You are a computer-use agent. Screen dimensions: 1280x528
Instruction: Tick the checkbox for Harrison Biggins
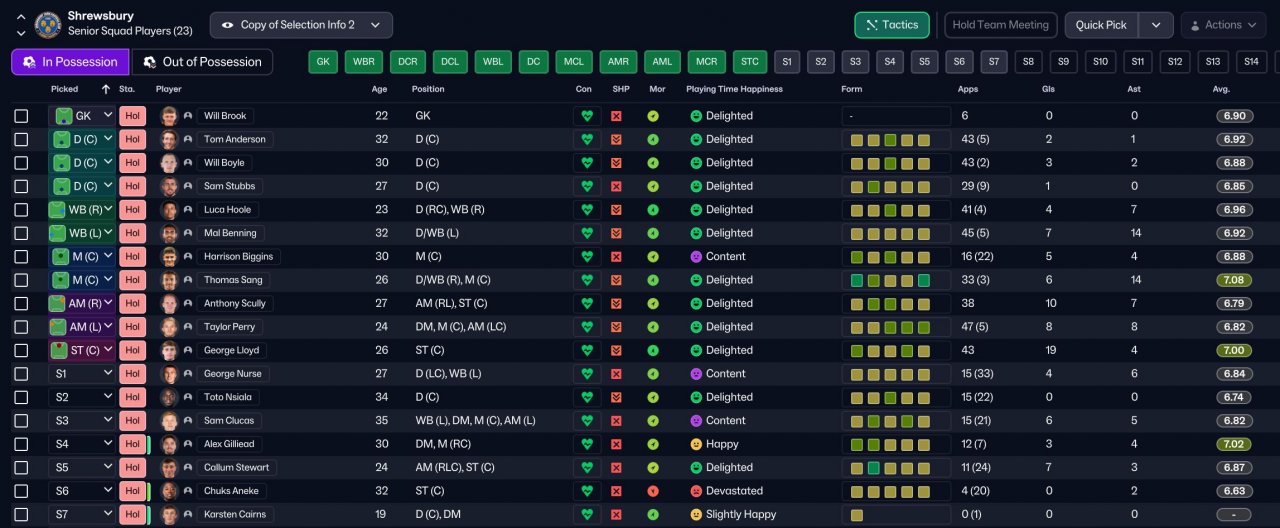pos(21,257)
